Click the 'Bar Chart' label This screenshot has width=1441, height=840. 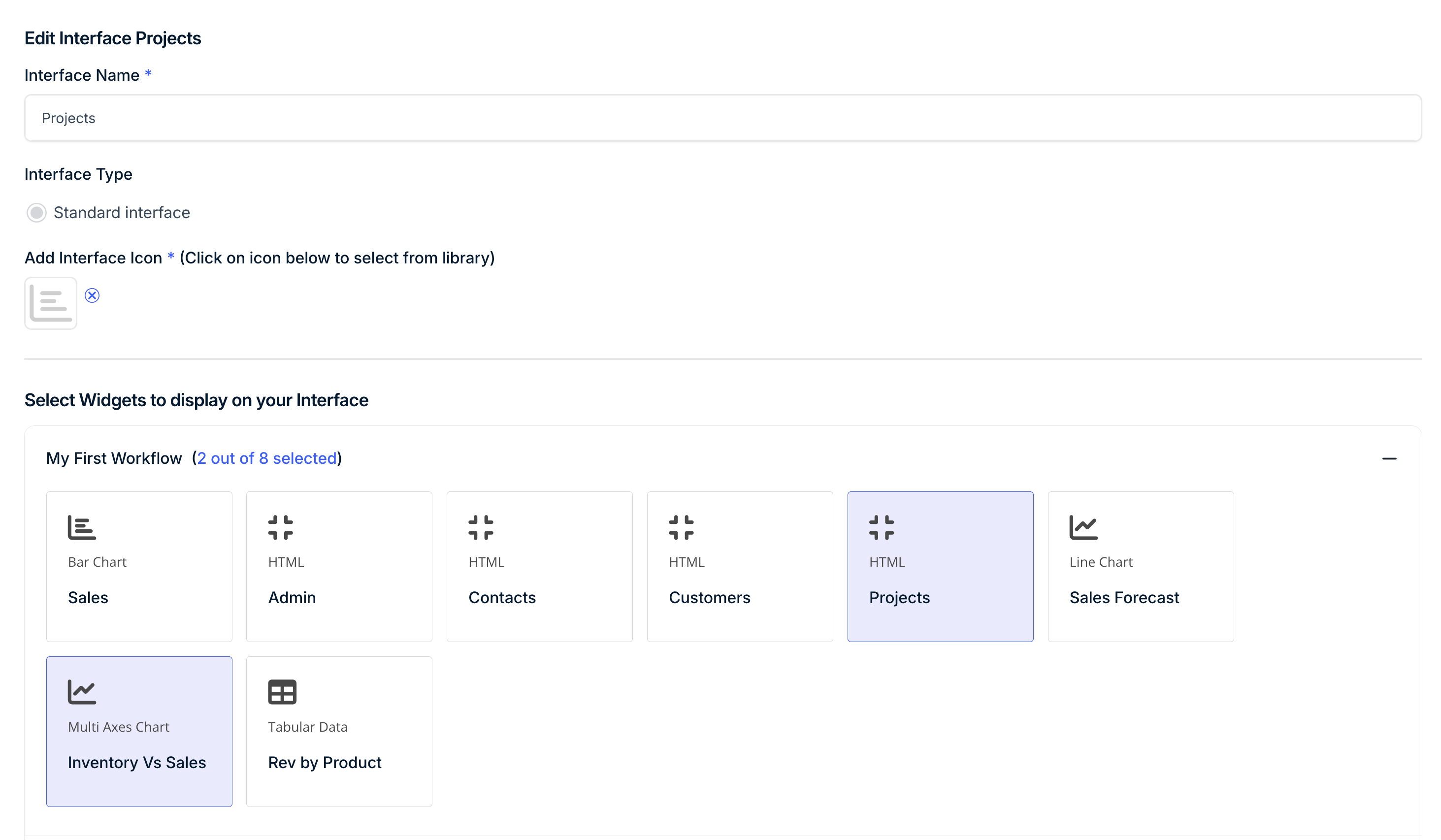[97, 562]
